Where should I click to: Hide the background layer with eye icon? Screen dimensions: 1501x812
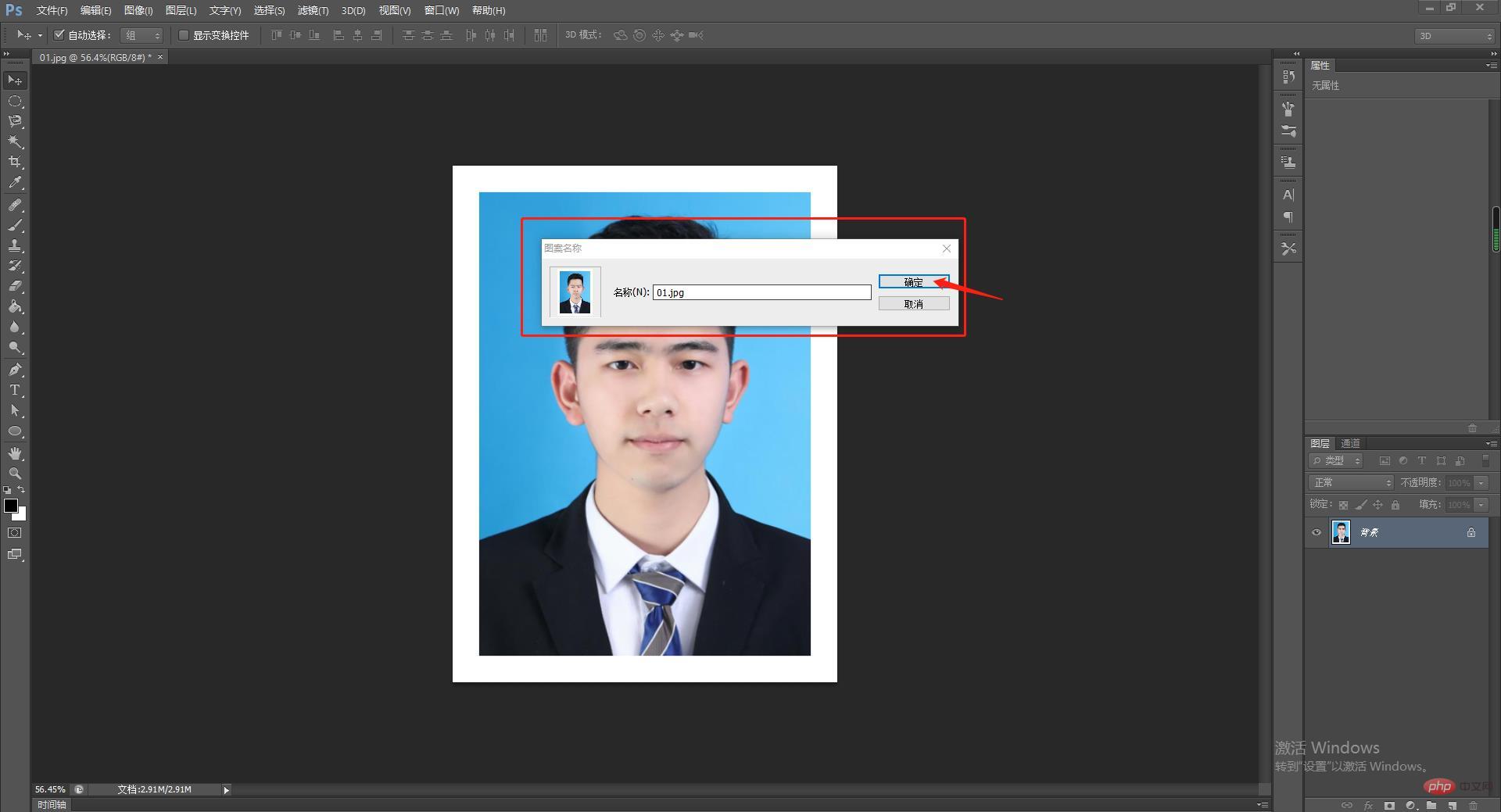click(x=1317, y=532)
